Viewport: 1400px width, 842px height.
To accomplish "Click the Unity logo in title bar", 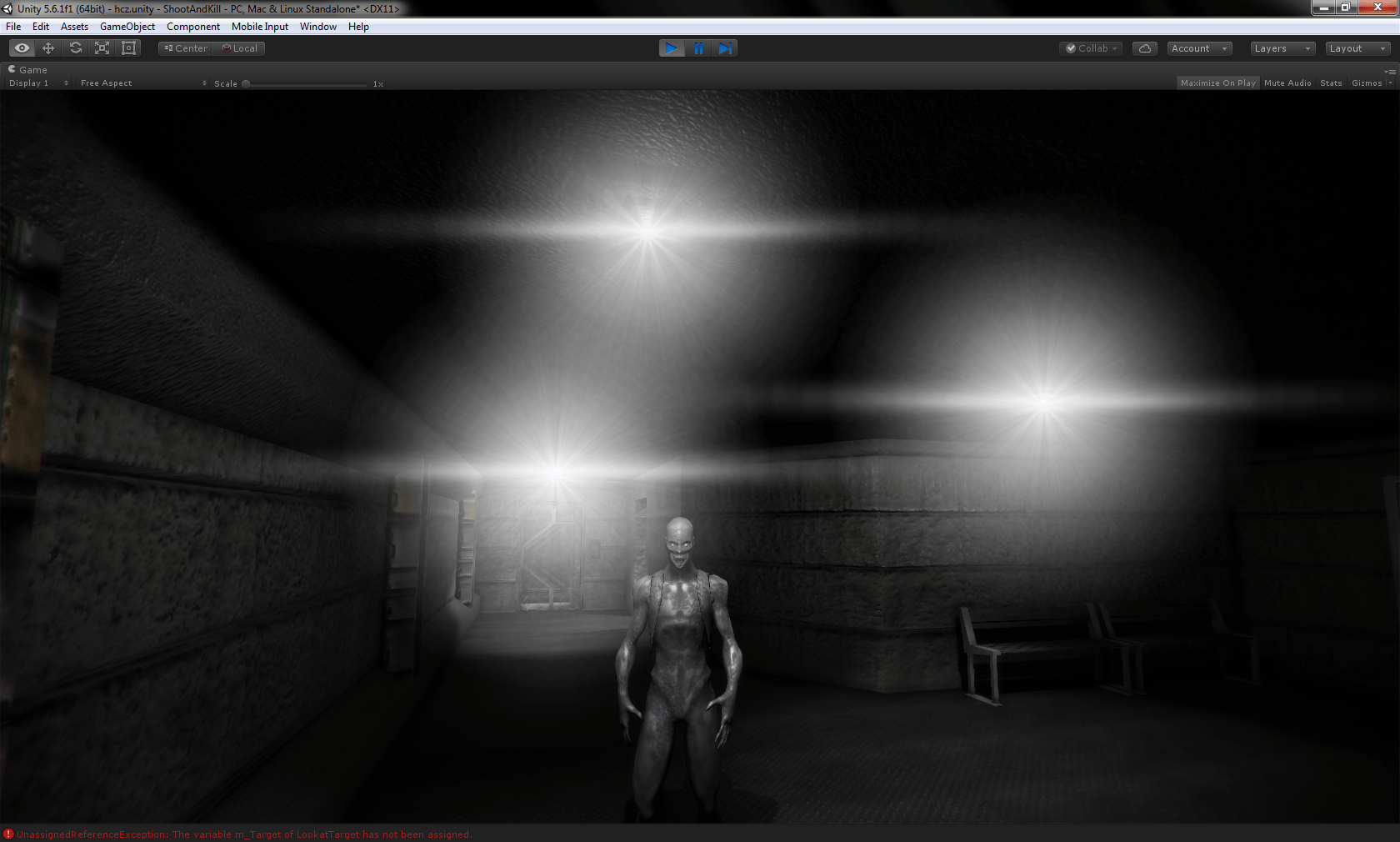I will [8, 8].
